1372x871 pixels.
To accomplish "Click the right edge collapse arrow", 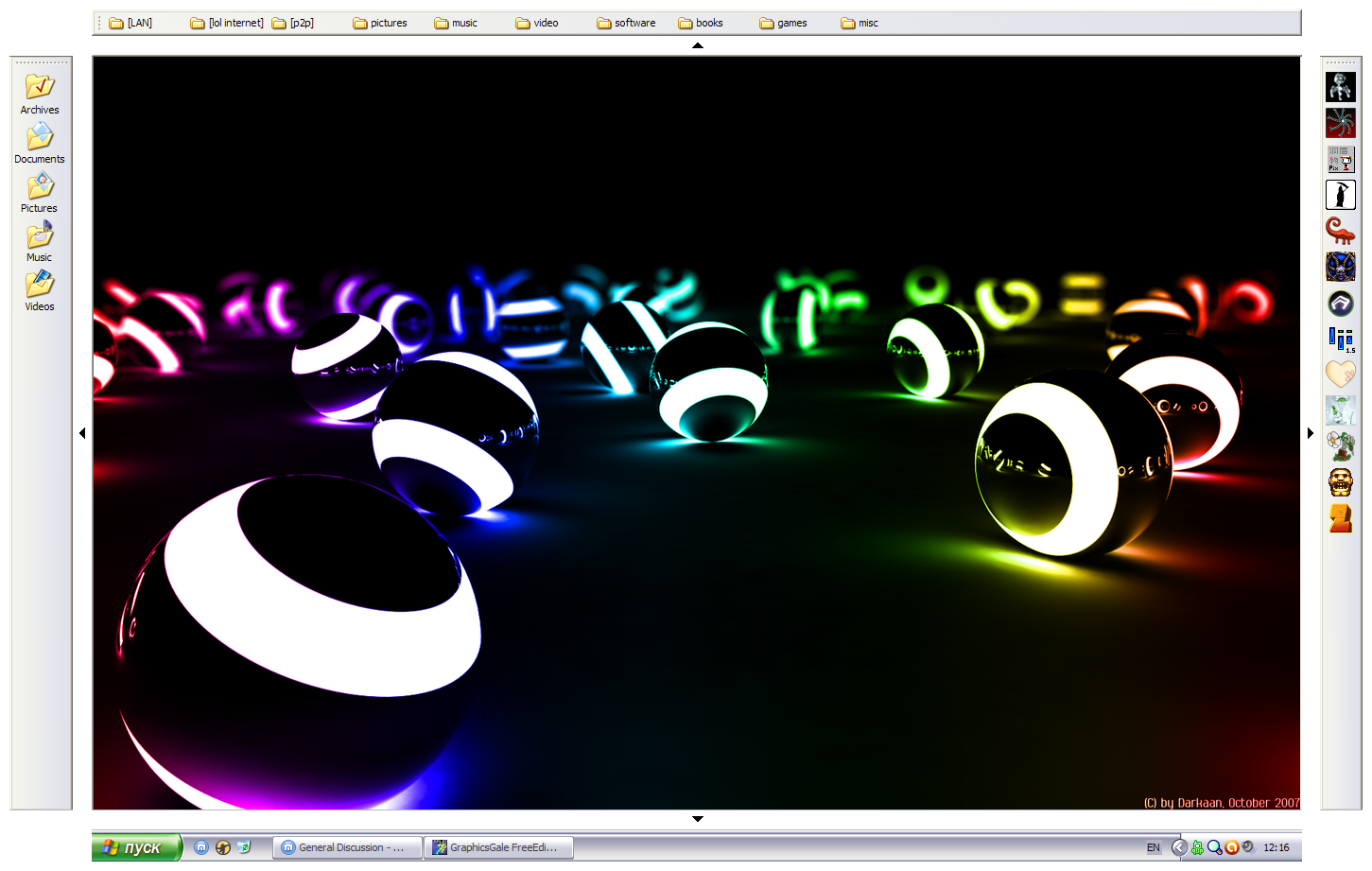I will [x=1311, y=433].
